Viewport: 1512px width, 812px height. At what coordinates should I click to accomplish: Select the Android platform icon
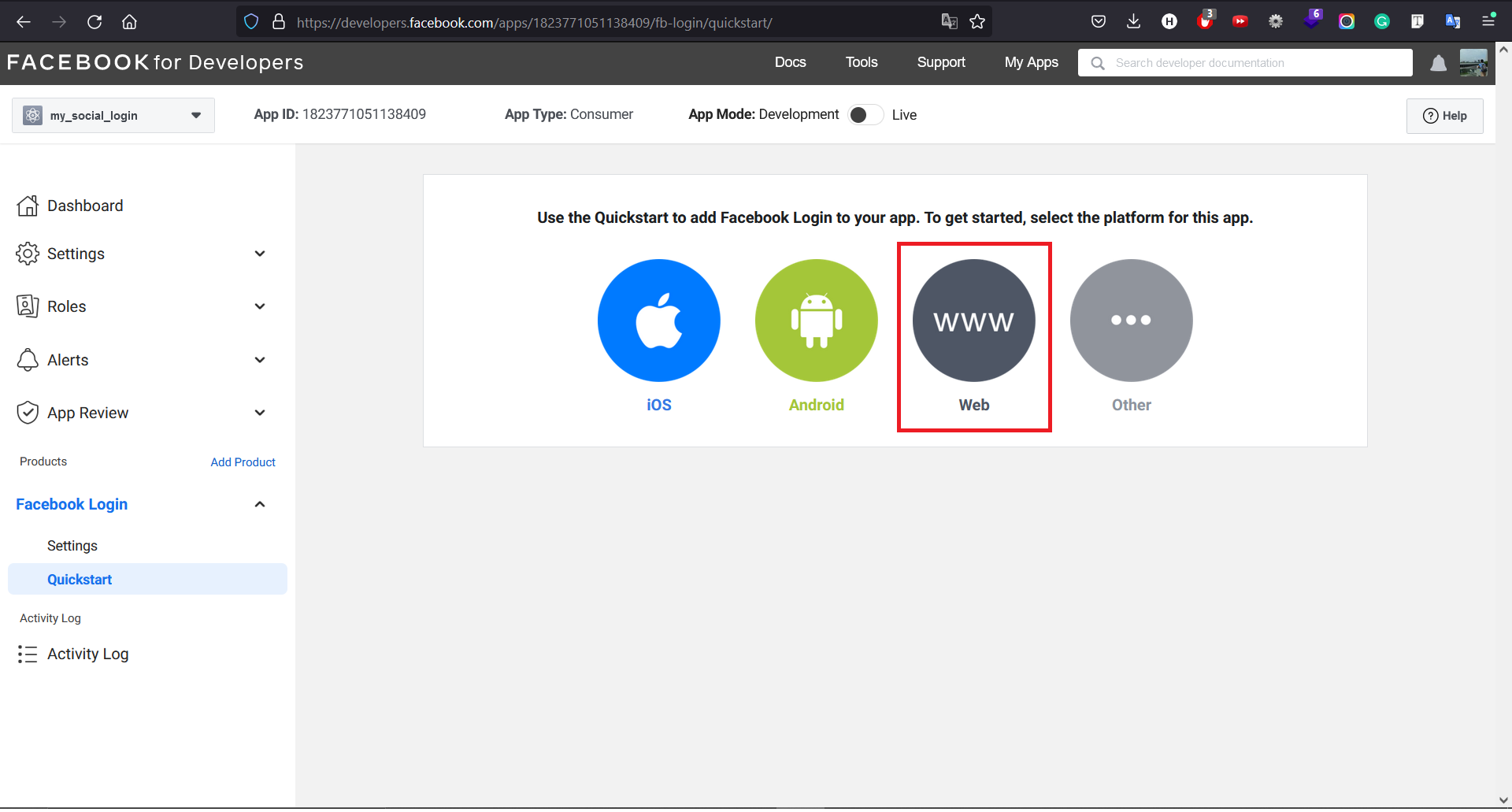817,321
